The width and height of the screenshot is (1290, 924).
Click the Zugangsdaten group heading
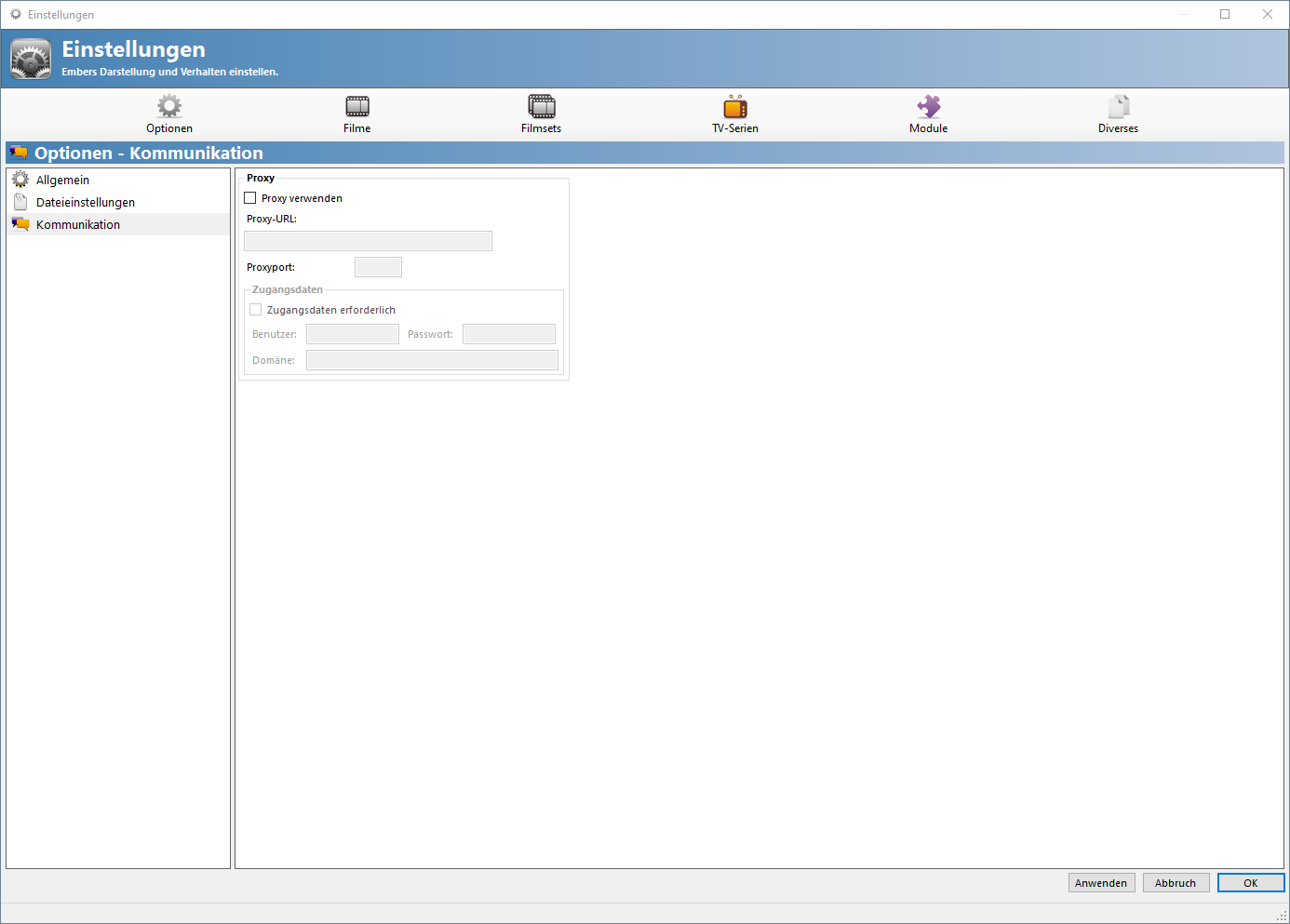[x=288, y=289]
